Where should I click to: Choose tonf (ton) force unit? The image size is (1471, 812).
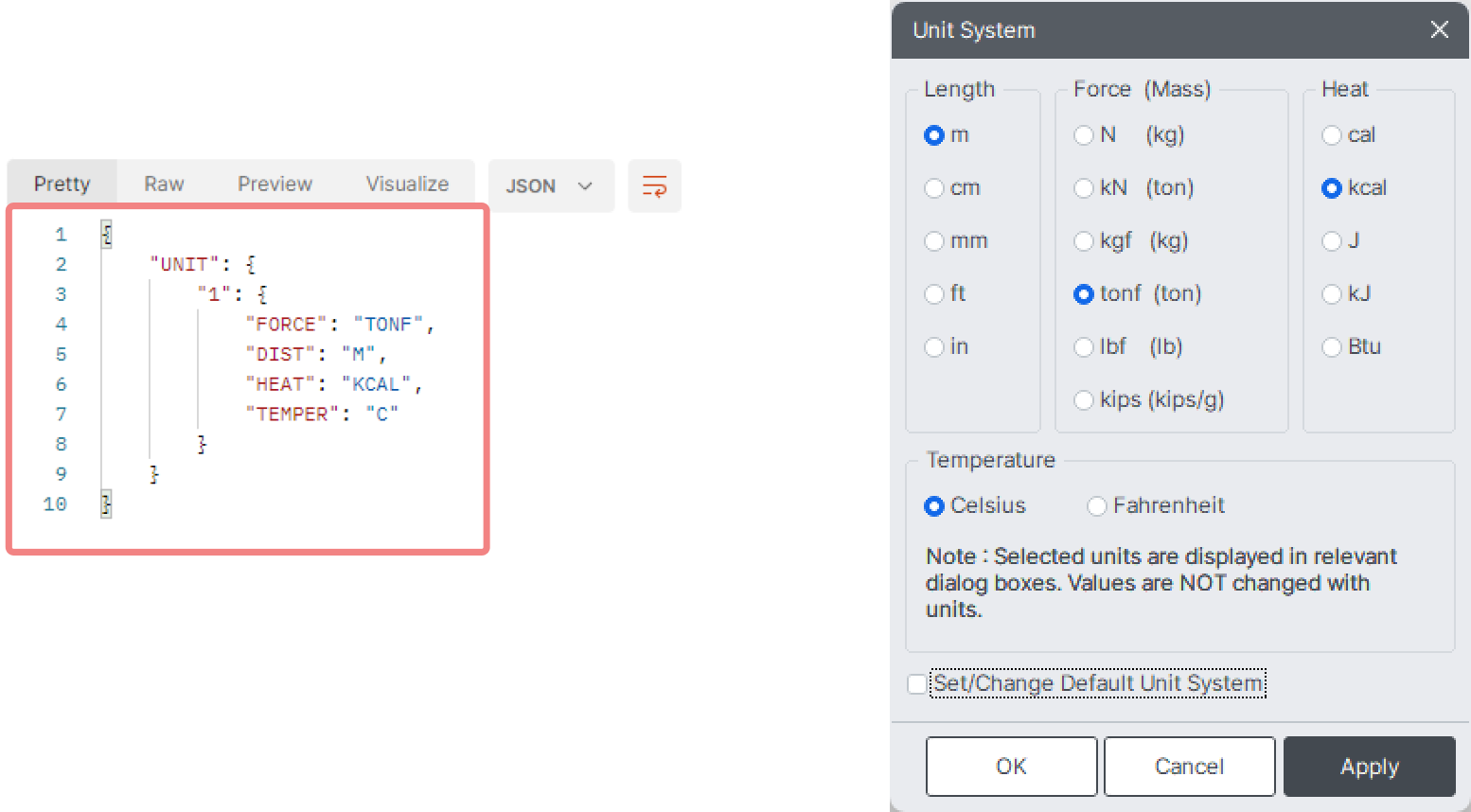pyautogui.click(x=1084, y=294)
